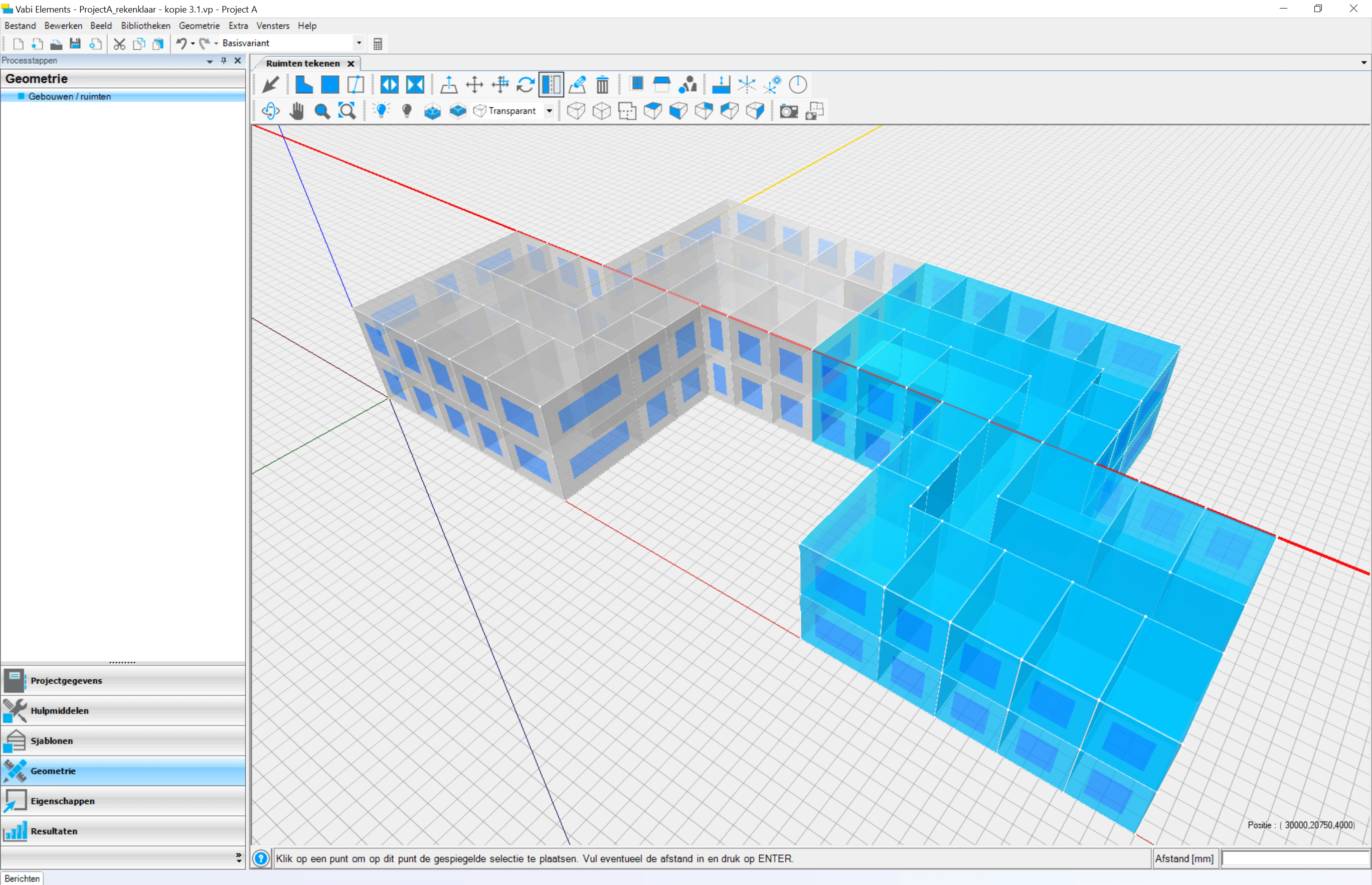Click the trash can delete icon
Image resolution: width=1372 pixels, height=885 pixels.
pyautogui.click(x=602, y=85)
